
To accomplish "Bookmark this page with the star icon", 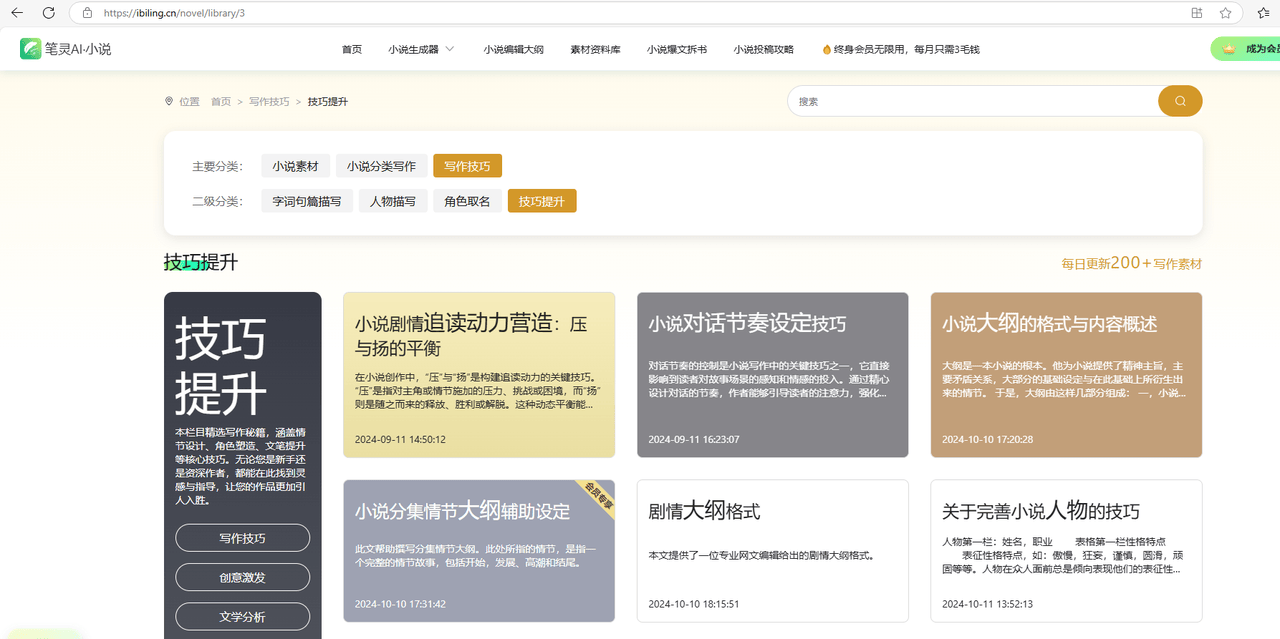I will pos(1226,13).
